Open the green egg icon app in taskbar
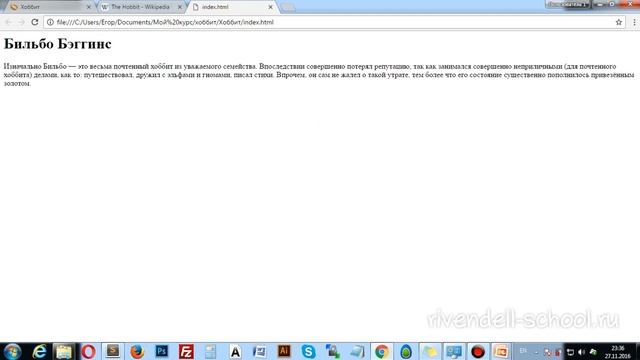 [406, 351]
